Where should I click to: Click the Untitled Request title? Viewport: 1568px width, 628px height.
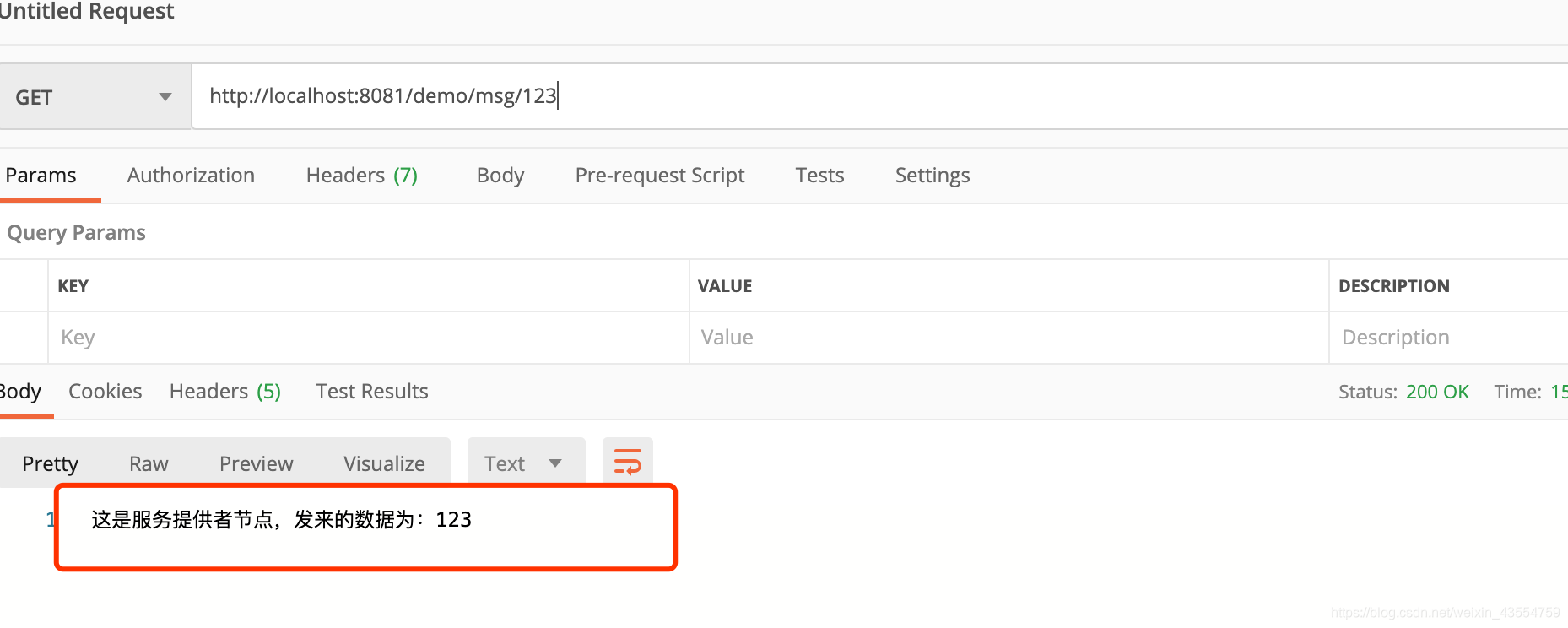86,11
